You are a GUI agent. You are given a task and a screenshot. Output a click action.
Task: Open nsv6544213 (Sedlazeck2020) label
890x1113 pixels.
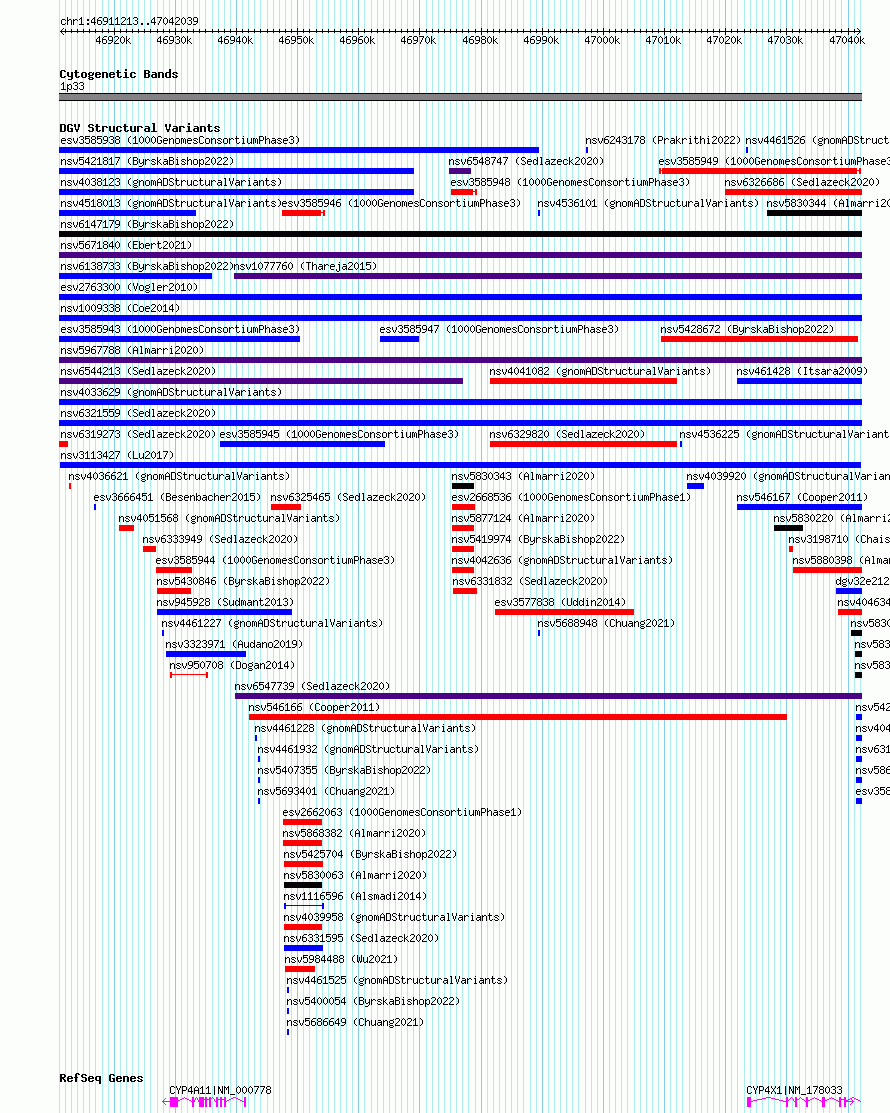pyautogui.click(x=138, y=371)
